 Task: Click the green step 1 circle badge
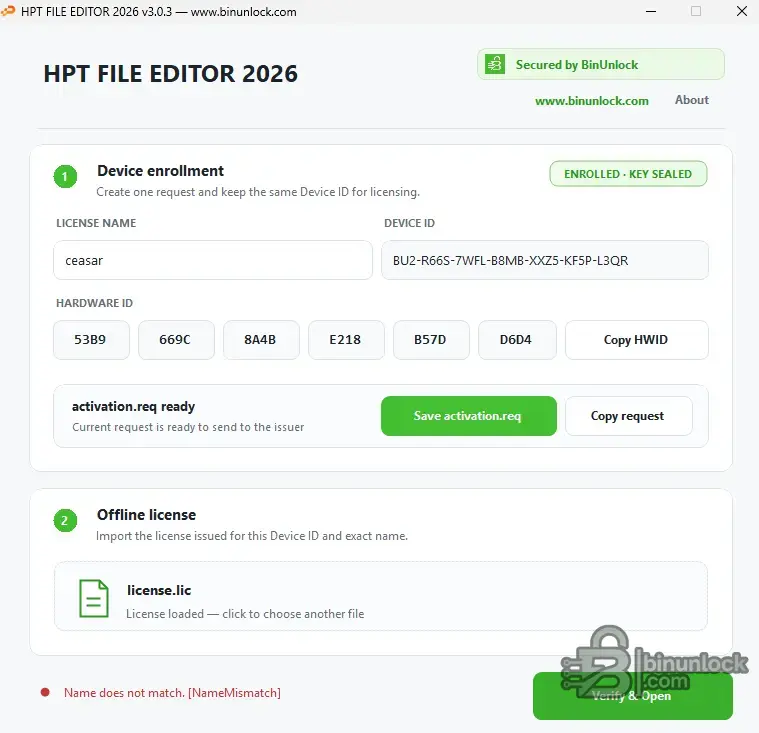pos(65,177)
